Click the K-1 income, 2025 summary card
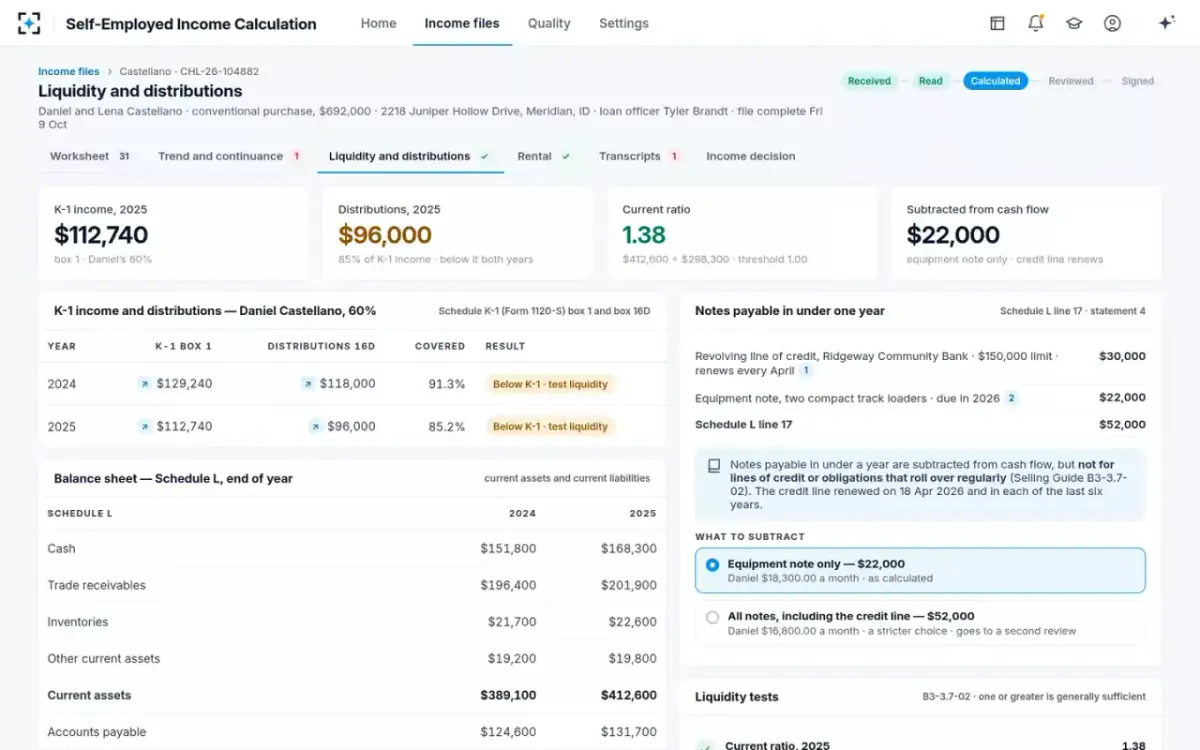Viewport: 1200px width, 750px height. pos(174,234)
